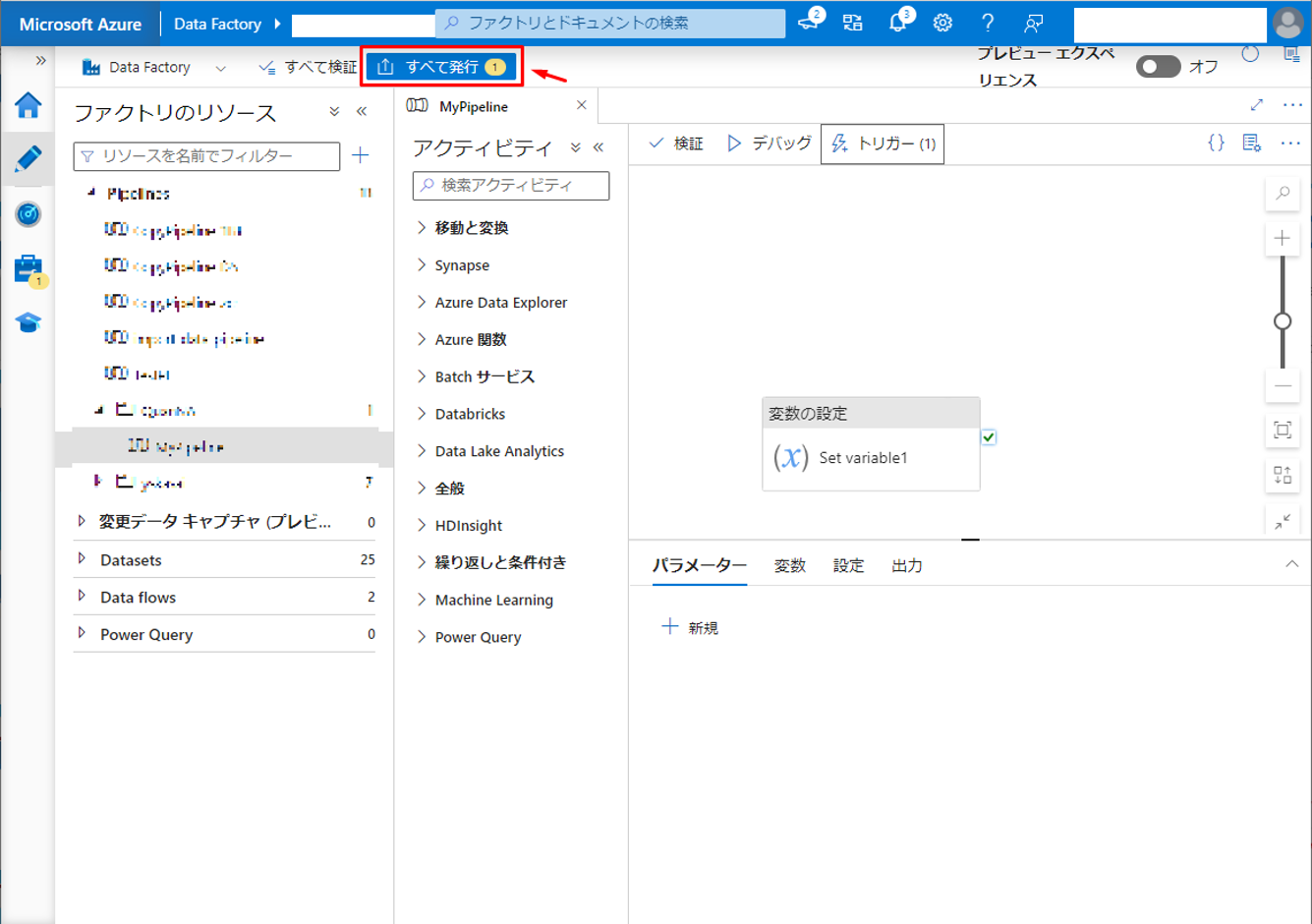The height and width of the screenshot is (924, 1312).
Task: Open the notifications bell
Action: tap(898, 22)
